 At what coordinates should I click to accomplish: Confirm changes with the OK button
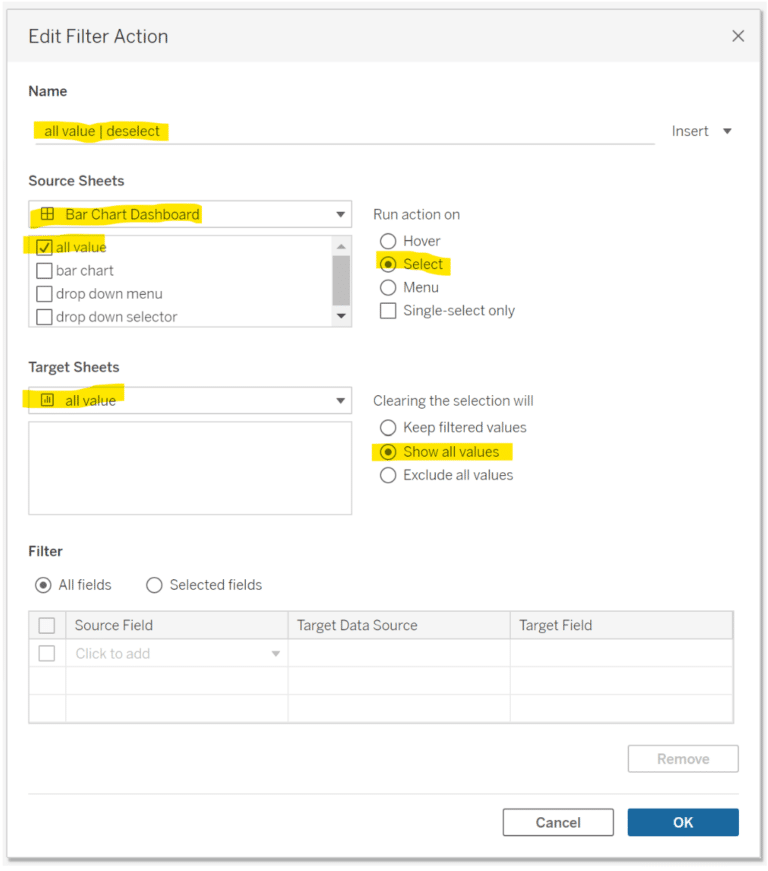pyautogui.click(x=683, y=822)
